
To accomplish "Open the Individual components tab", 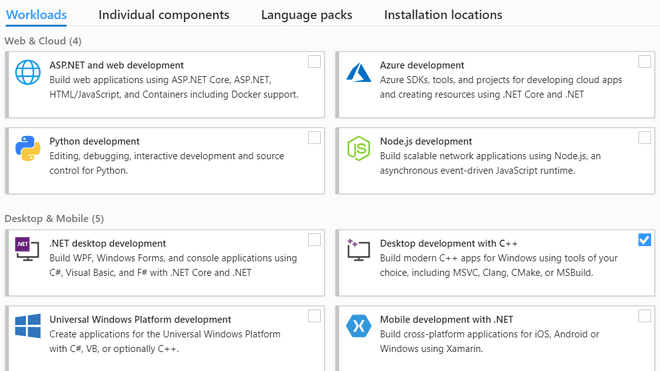I will [x=164, y=15].
